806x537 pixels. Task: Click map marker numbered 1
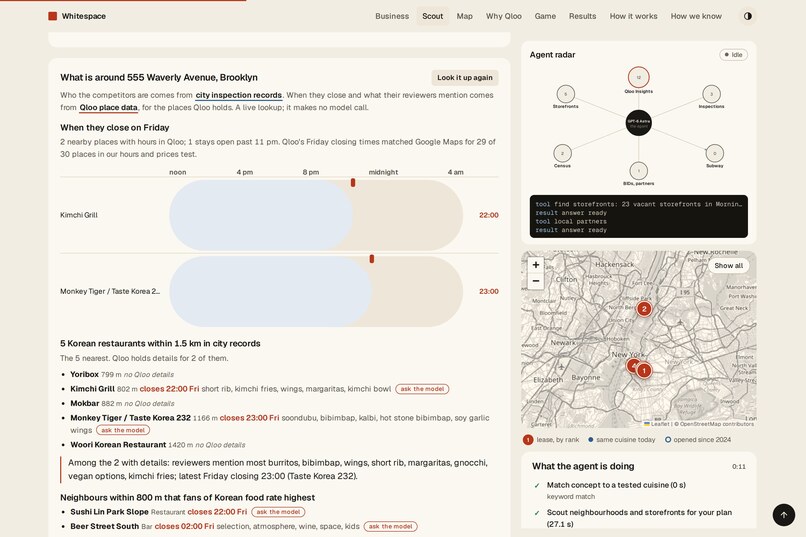[x=644, y=370]
